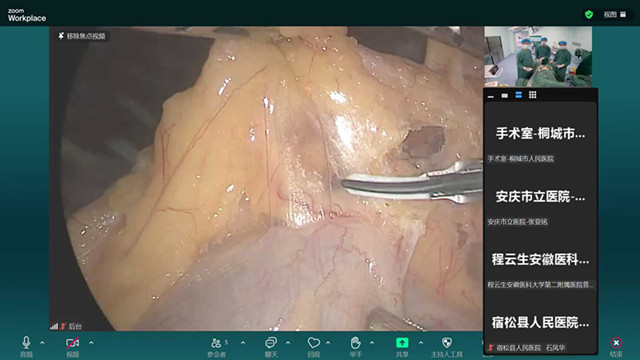Click the green encryption shield icon
Screen dimensions: 640x360
coord(589,15)
